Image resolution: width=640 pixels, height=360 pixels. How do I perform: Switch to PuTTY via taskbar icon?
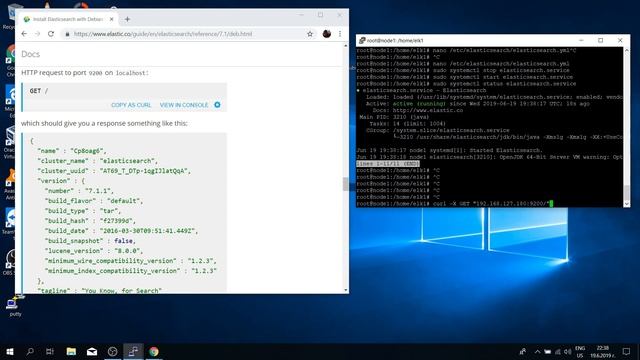pyautogui.click(x=133, y=351)
